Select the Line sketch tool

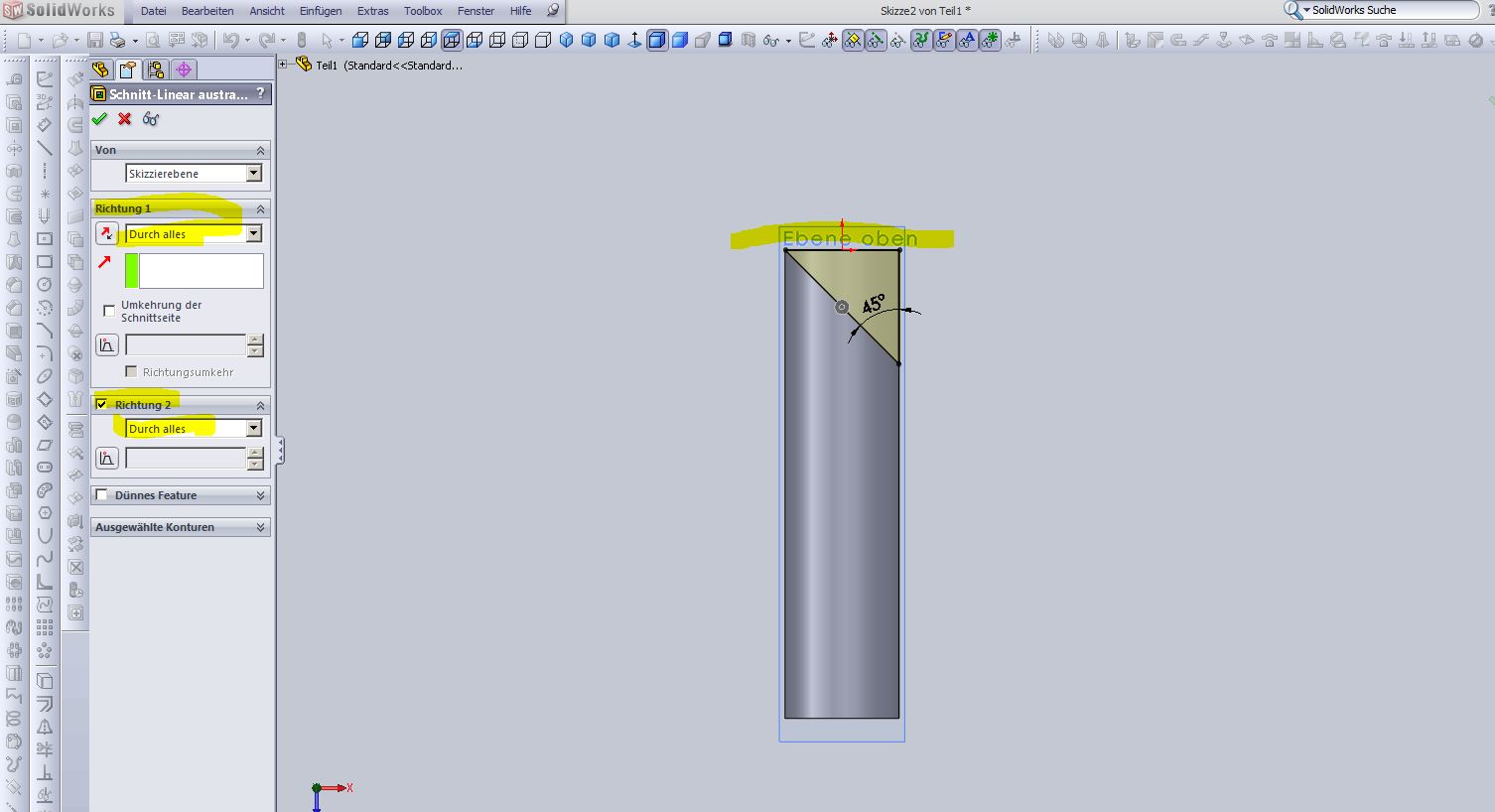pyautogui.click(x=45, y=148)
